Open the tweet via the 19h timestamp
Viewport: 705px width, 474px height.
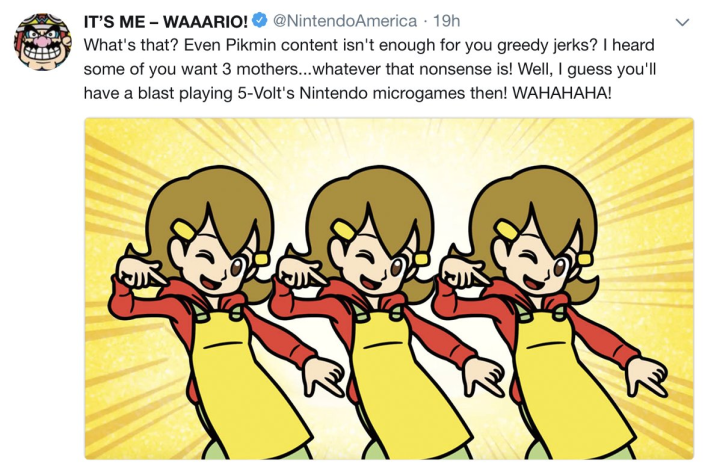[446, 21]
